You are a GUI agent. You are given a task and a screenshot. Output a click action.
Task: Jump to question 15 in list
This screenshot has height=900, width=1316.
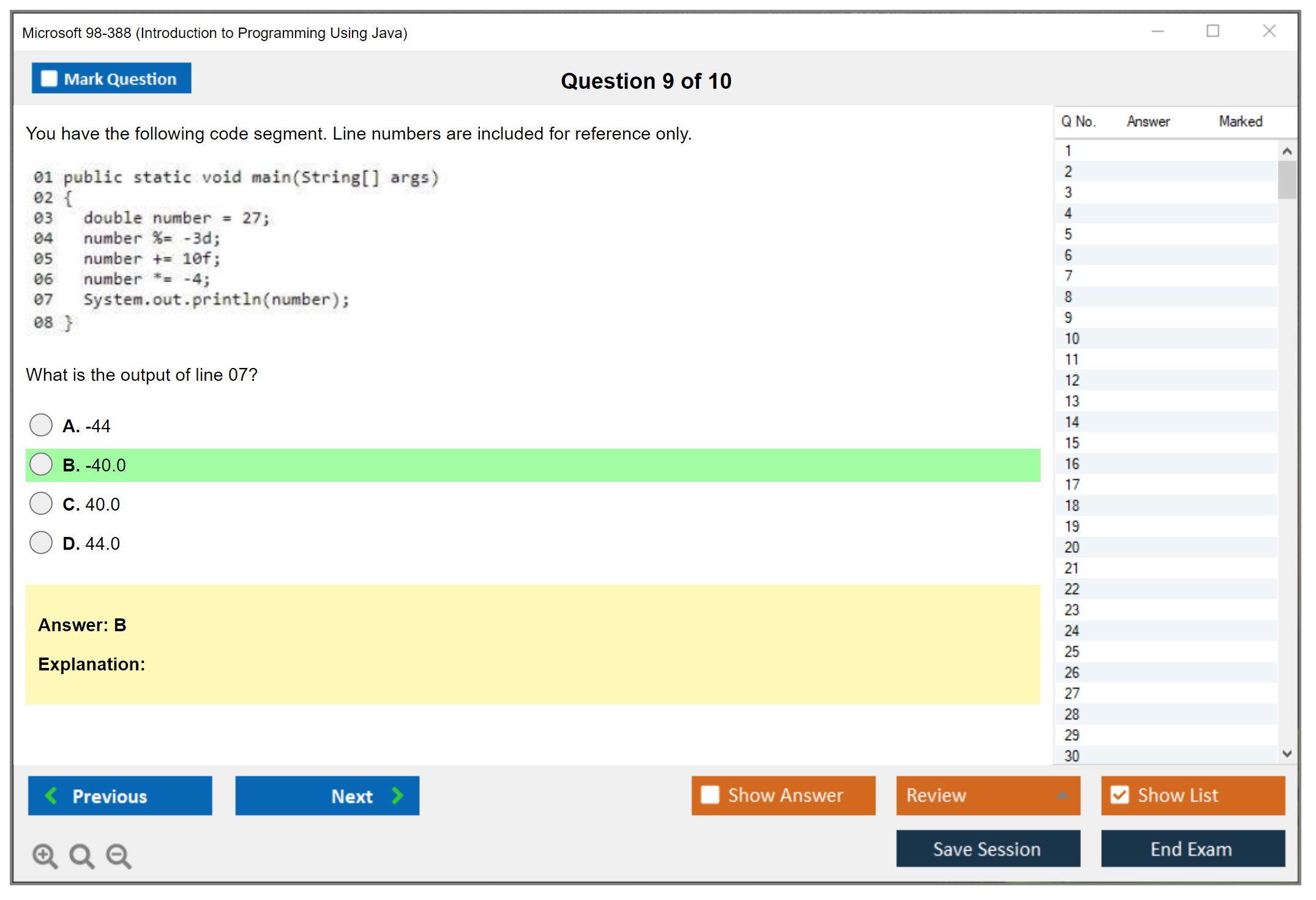(1072, 443)
